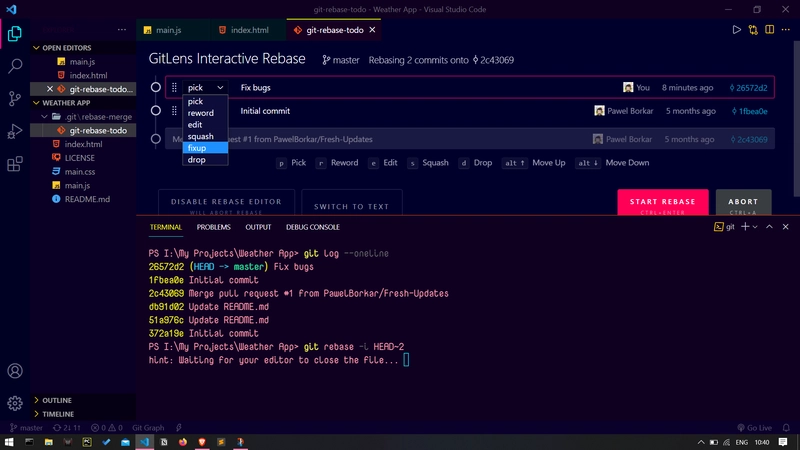
Task: Open the new terminal dropdown arrow
Action: pyautogui.click(x=756, y=227)
